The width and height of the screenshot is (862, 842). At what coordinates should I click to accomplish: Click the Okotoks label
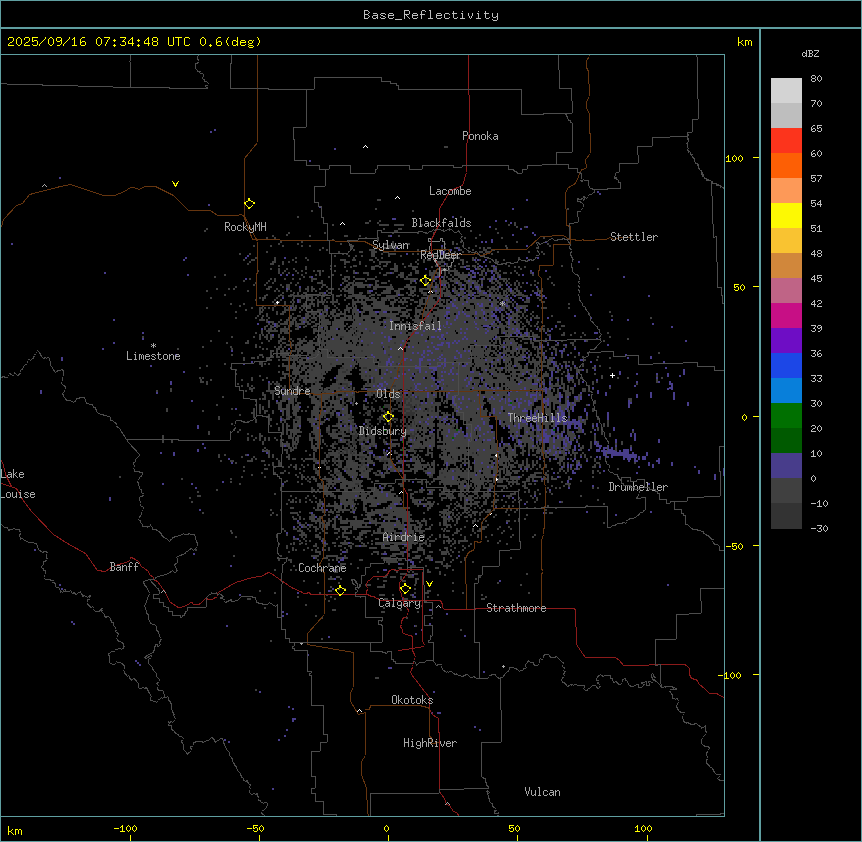coord(412,700)
